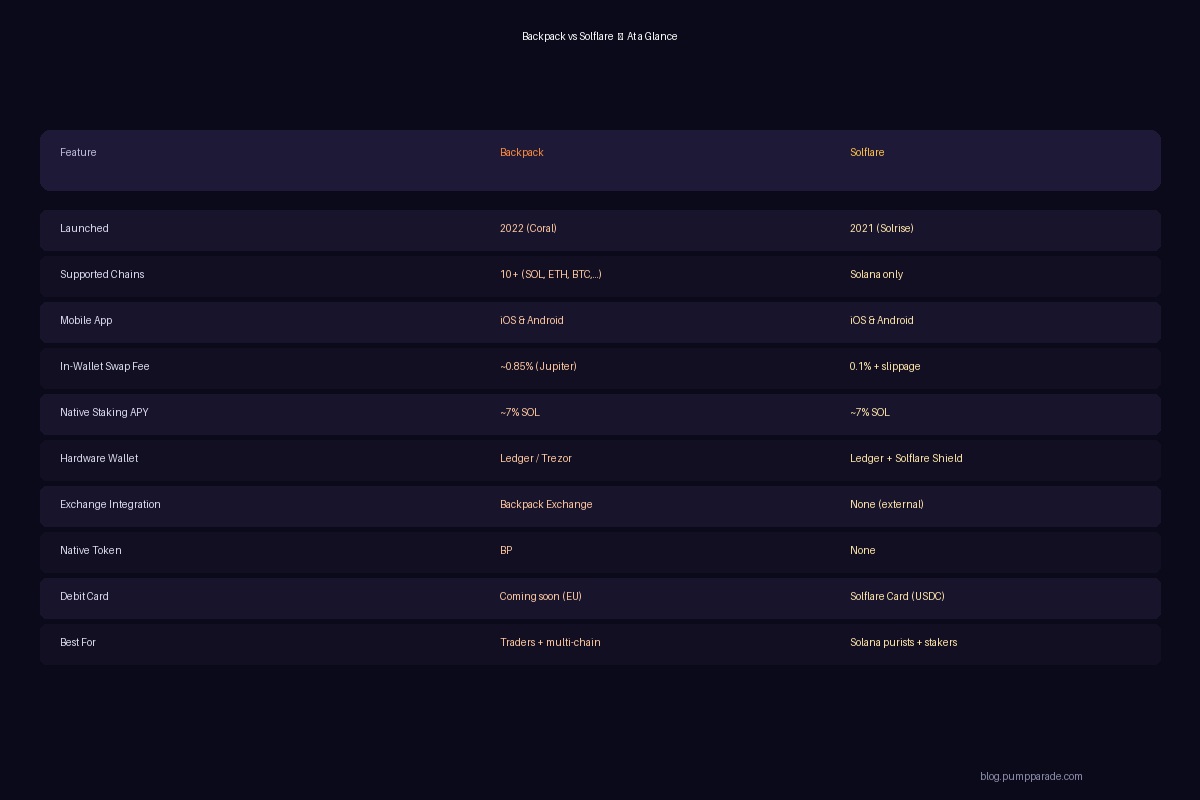The width and height of the screenshot is (1200, 800).
Task: Click the "Solflare Card (USDC)" cell
Action: tap(897, 596)
